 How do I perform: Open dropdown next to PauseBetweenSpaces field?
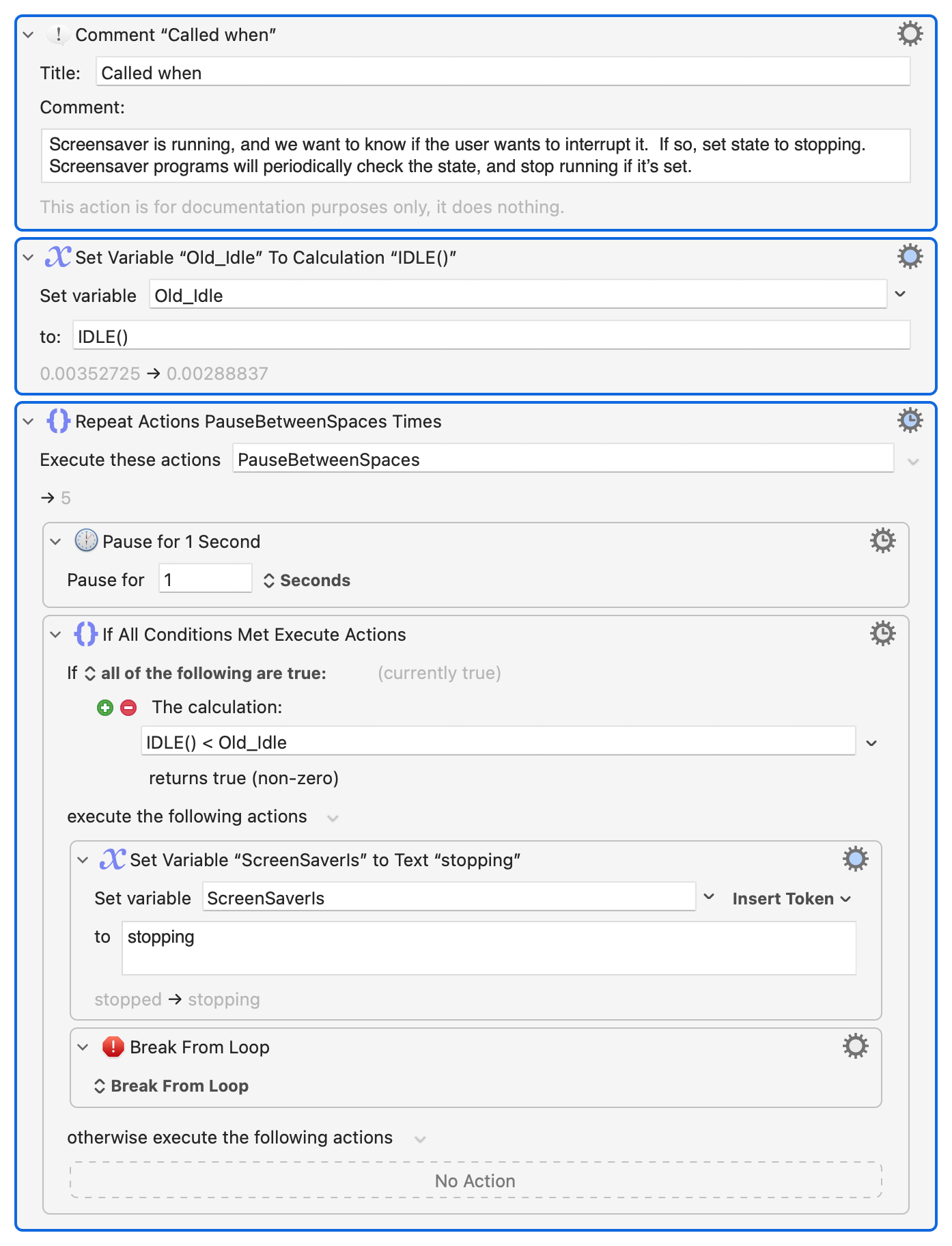914,462
